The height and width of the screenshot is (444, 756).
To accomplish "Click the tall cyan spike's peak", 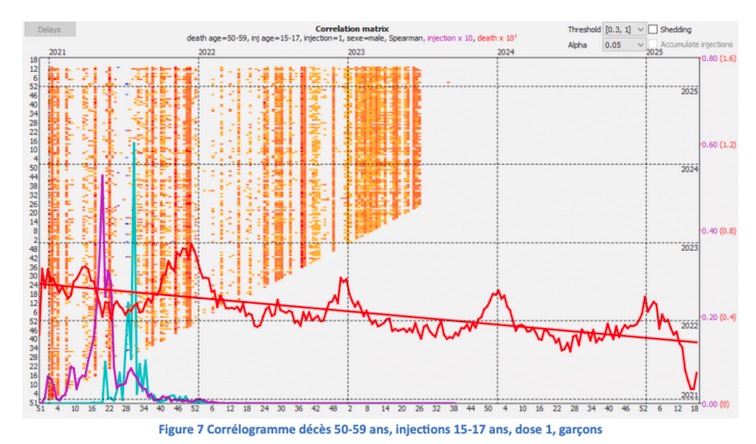I will 133,144.
